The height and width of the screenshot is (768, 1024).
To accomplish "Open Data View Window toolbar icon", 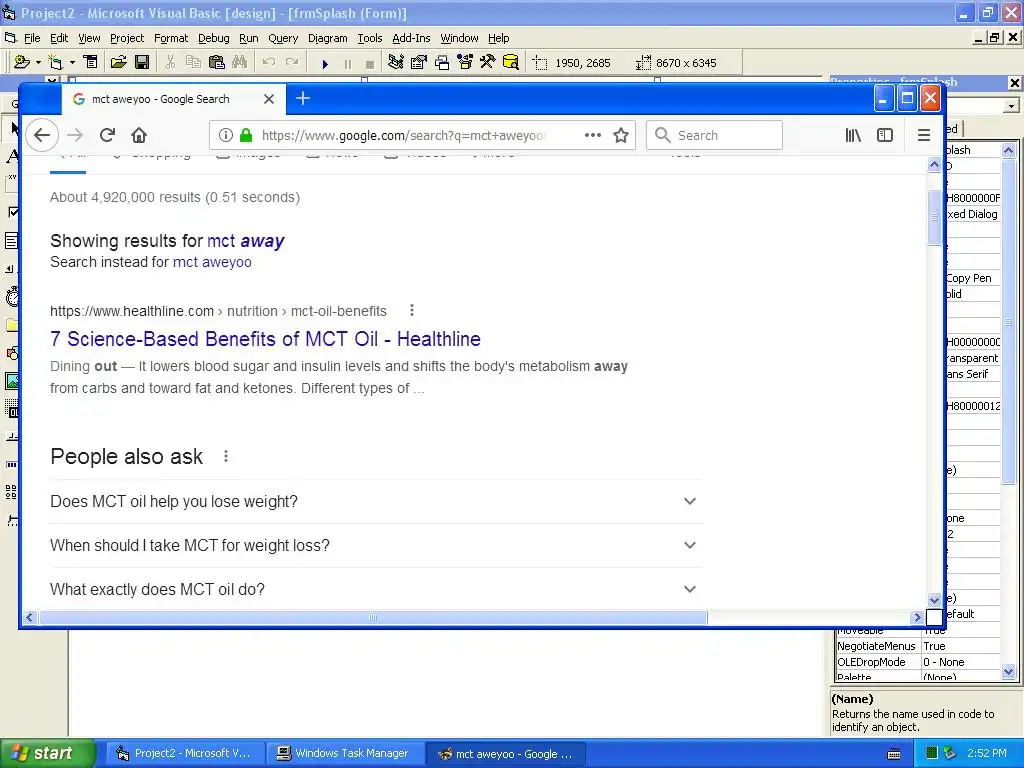I will [x=511, y=62].
